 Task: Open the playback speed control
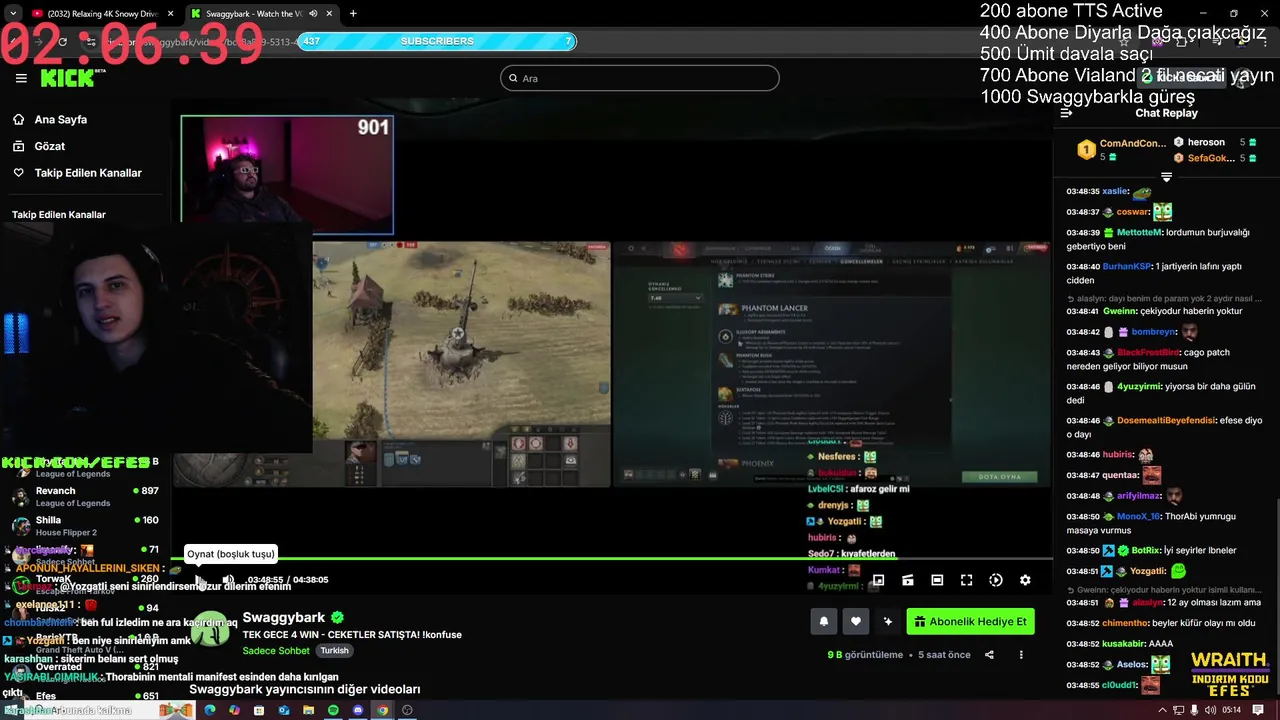pos(996,580)
